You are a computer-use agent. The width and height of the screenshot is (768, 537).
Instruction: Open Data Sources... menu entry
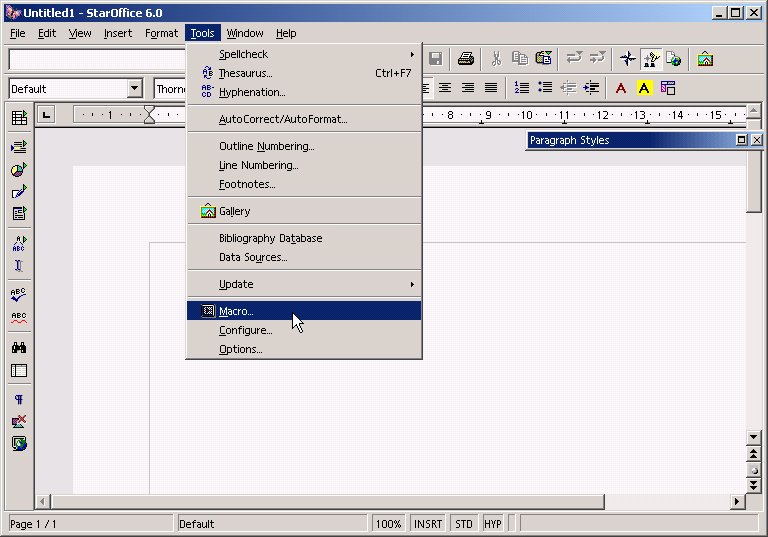304,257
